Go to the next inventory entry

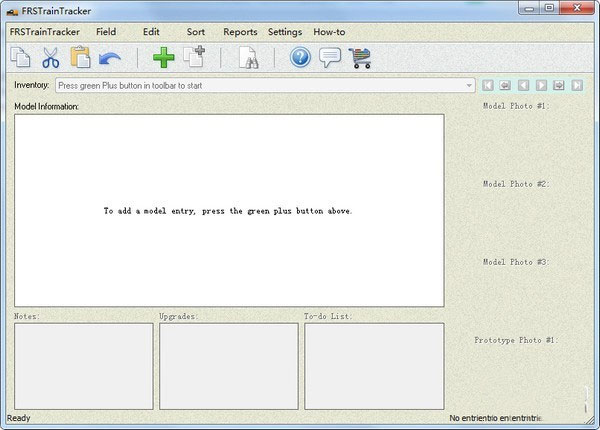541,85
